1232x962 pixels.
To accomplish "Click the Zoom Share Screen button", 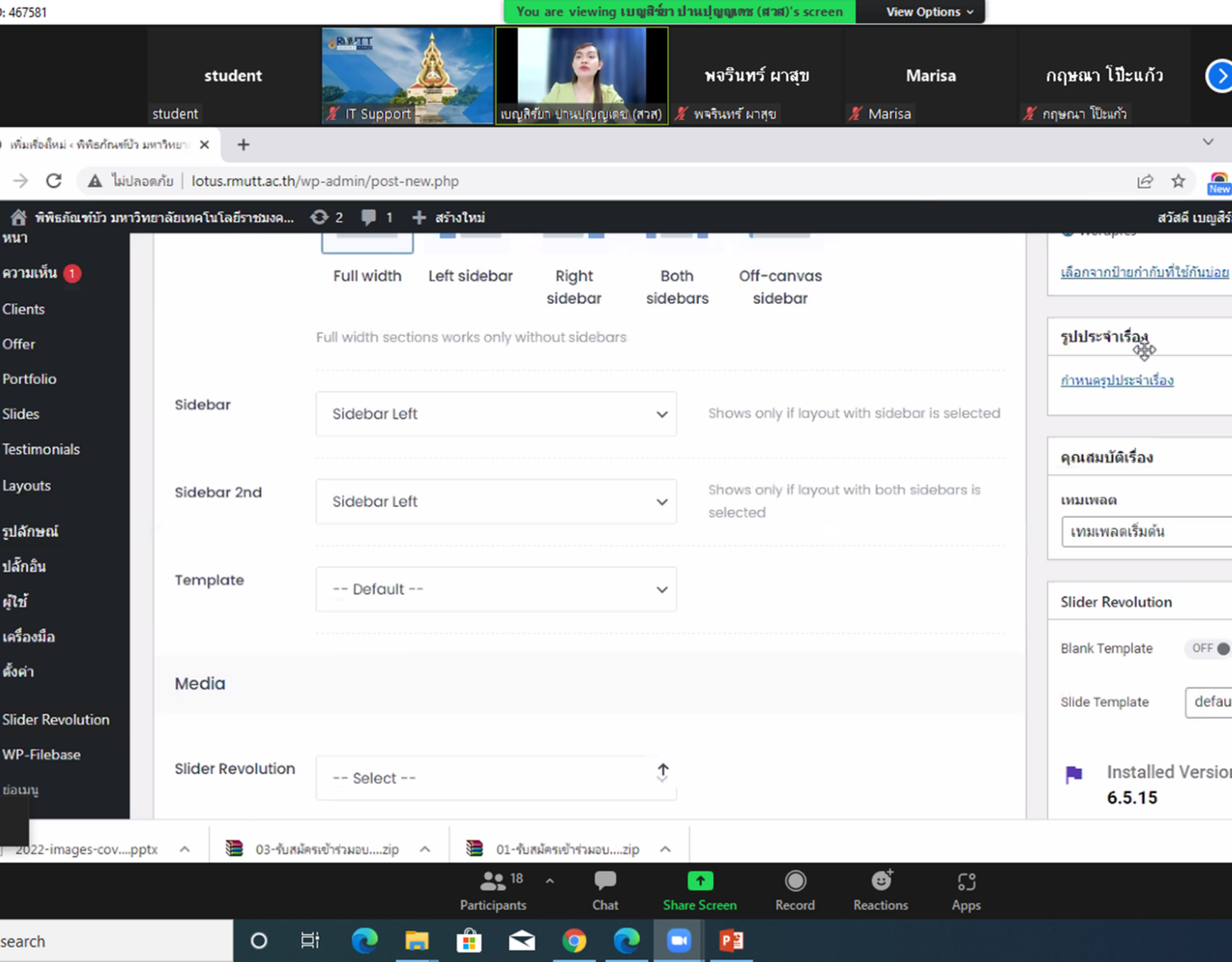I will [x=700, y=891].
